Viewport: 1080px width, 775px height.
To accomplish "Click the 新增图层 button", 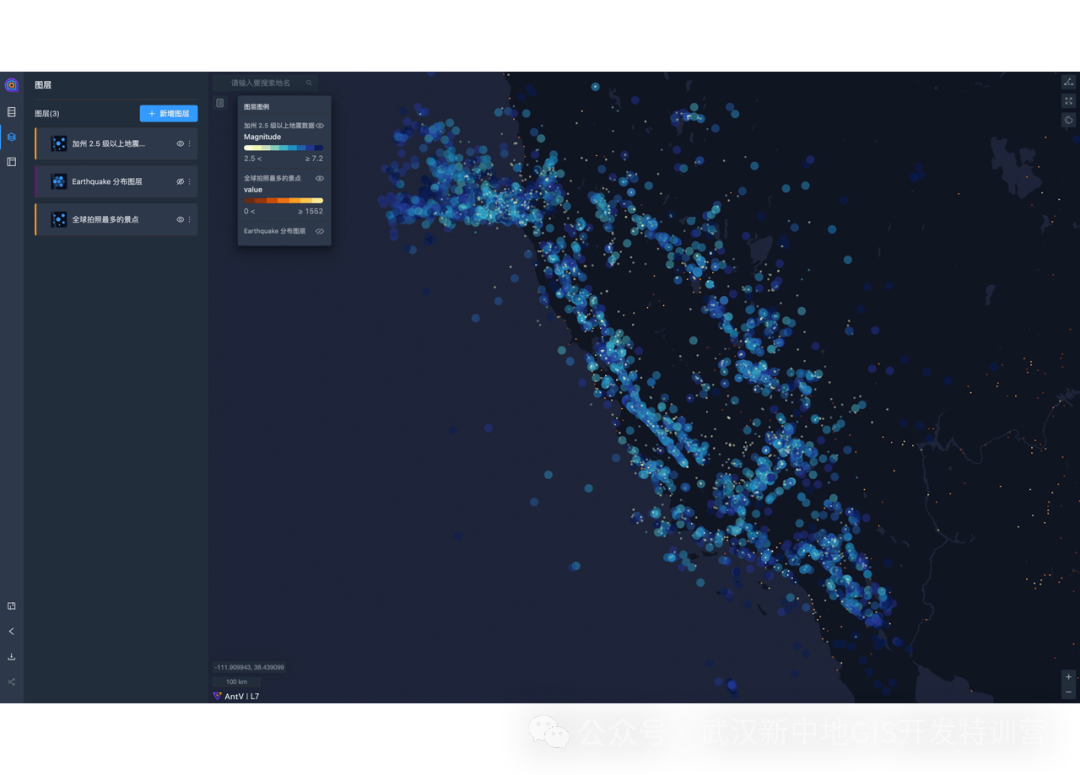I will 168,113.
